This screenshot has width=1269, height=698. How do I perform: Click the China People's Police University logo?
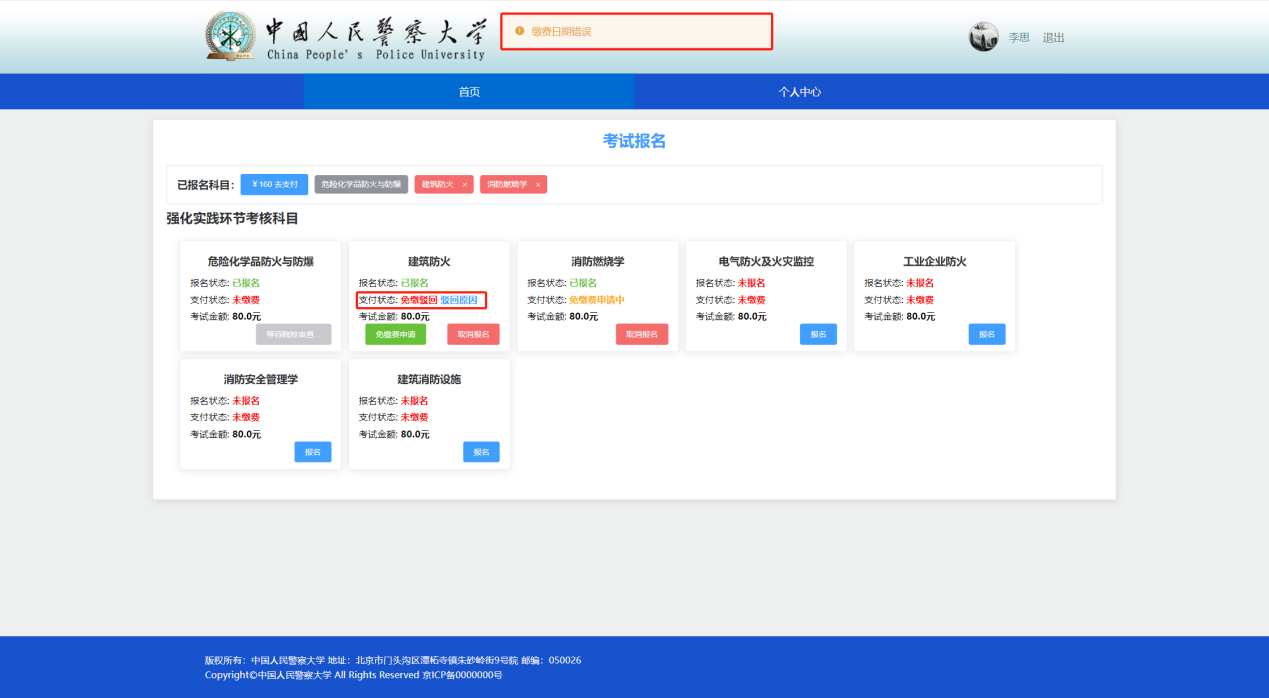344,37
